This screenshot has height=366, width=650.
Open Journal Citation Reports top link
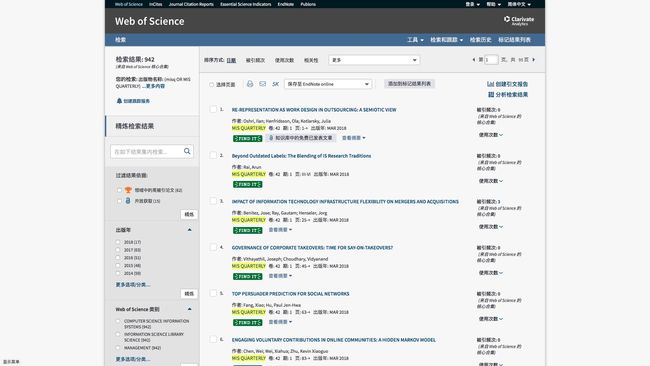tap(191, 4)
